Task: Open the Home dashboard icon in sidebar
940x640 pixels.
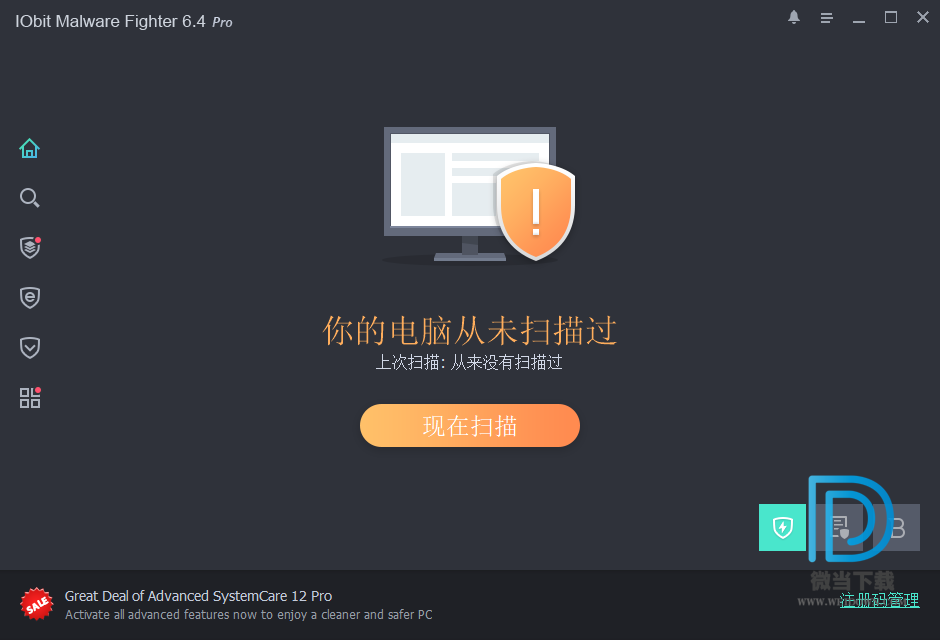Action: point(29,148)
